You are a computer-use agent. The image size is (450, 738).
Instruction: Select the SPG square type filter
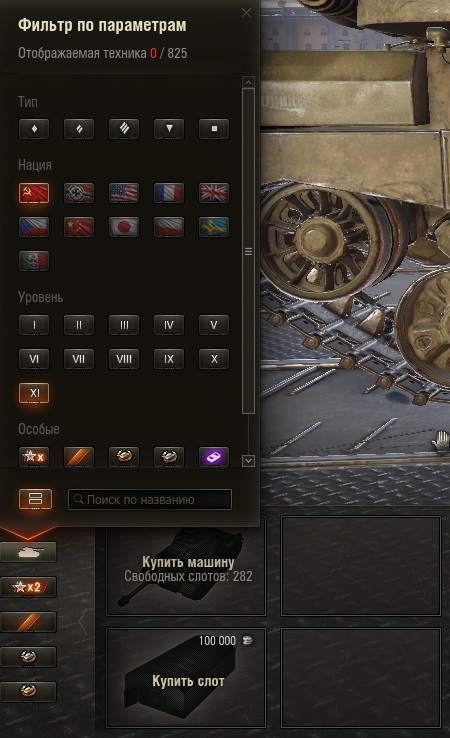[x=214, y=128]
